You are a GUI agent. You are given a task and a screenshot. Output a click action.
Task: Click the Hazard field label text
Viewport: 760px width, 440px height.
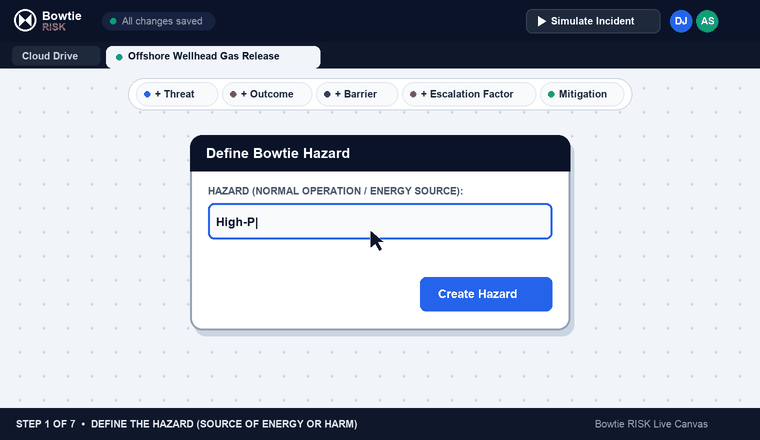pyautogui.click(x=335, y=191)
